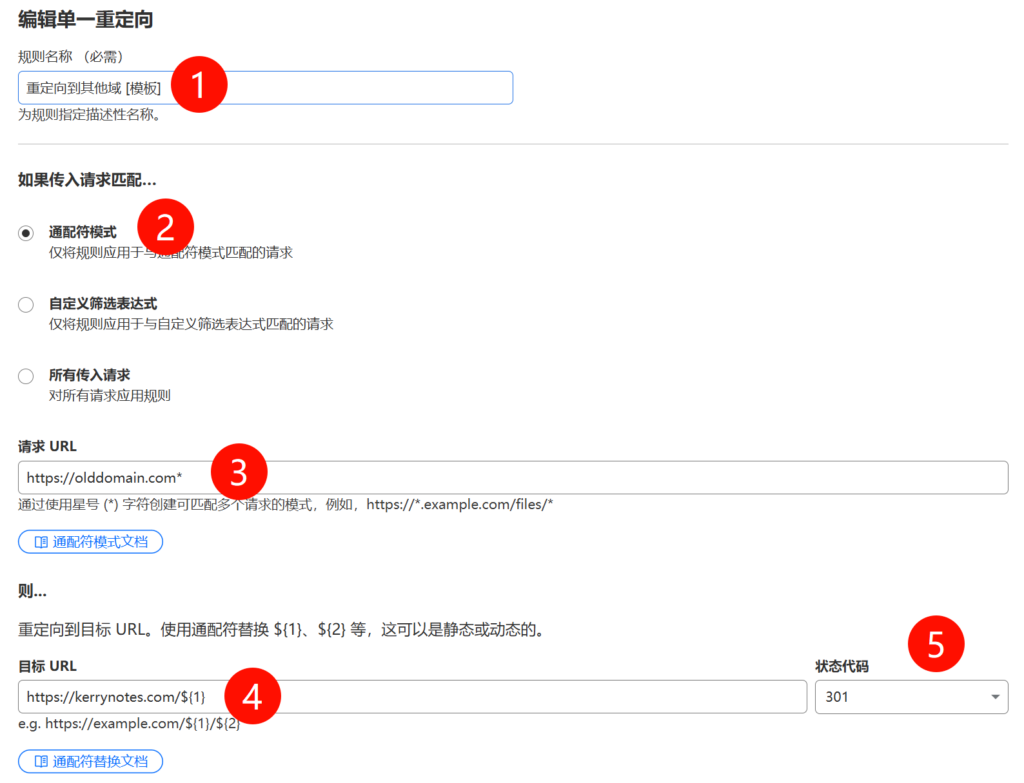Open the 通配符替换文档 documentation

[x=90, y=761]
